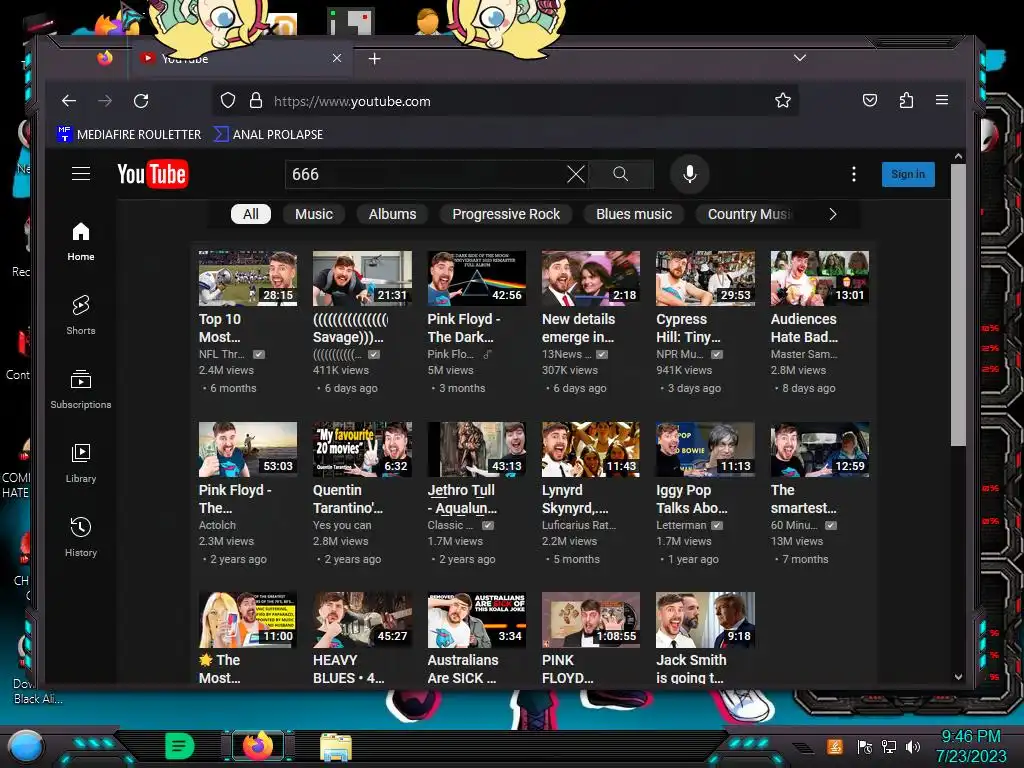Click the Firefox taskbar button

point(258,746)
